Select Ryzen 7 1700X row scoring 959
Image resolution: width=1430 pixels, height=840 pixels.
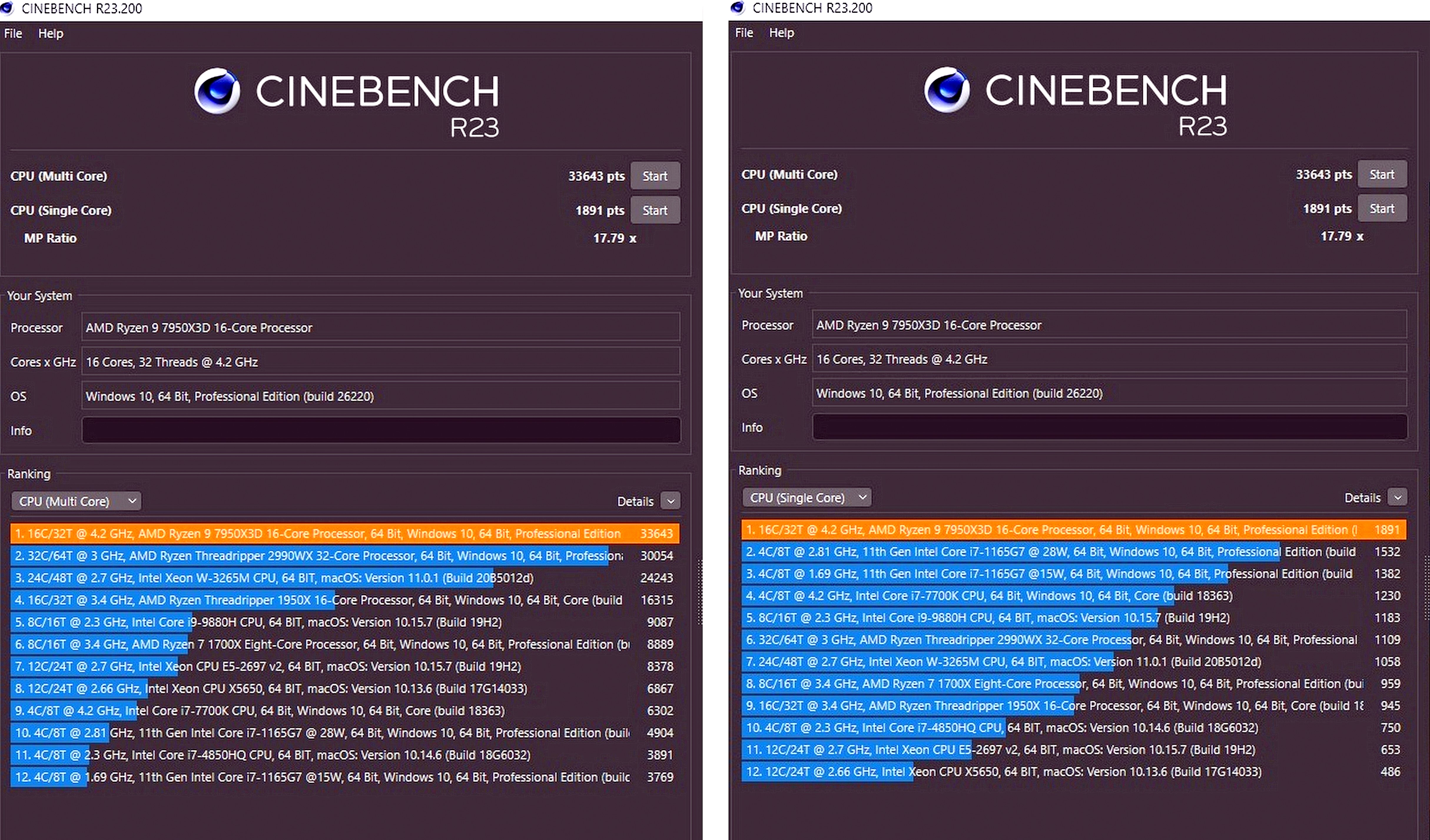tap(1074, 683)
